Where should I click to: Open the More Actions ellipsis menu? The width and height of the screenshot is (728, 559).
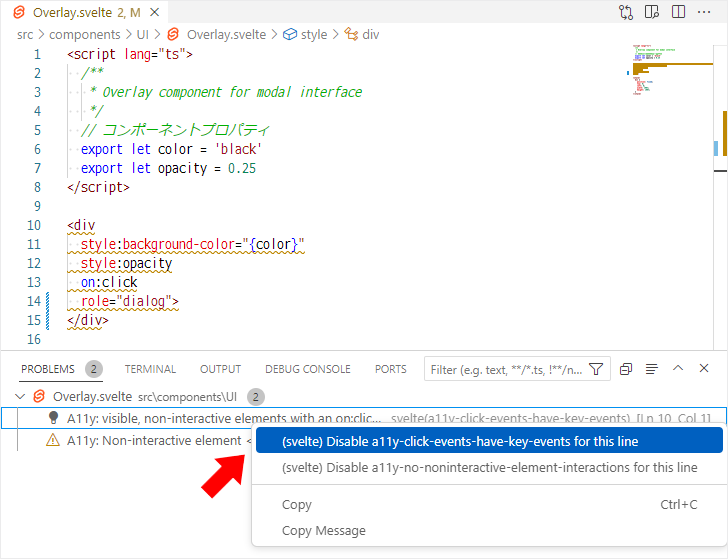click(704, 12)
